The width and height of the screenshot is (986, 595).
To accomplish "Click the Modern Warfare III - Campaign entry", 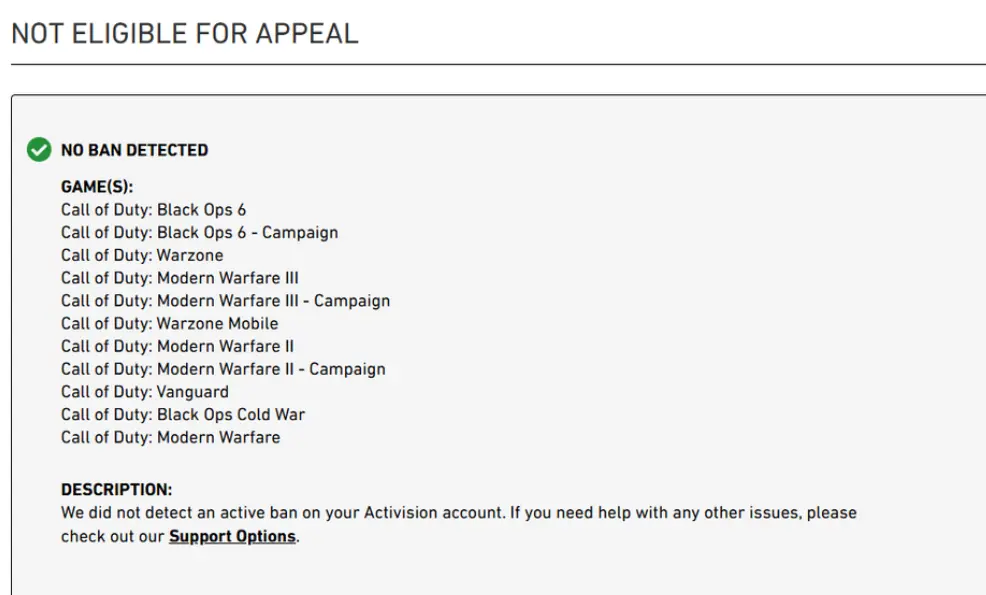I will pos(225,301).
